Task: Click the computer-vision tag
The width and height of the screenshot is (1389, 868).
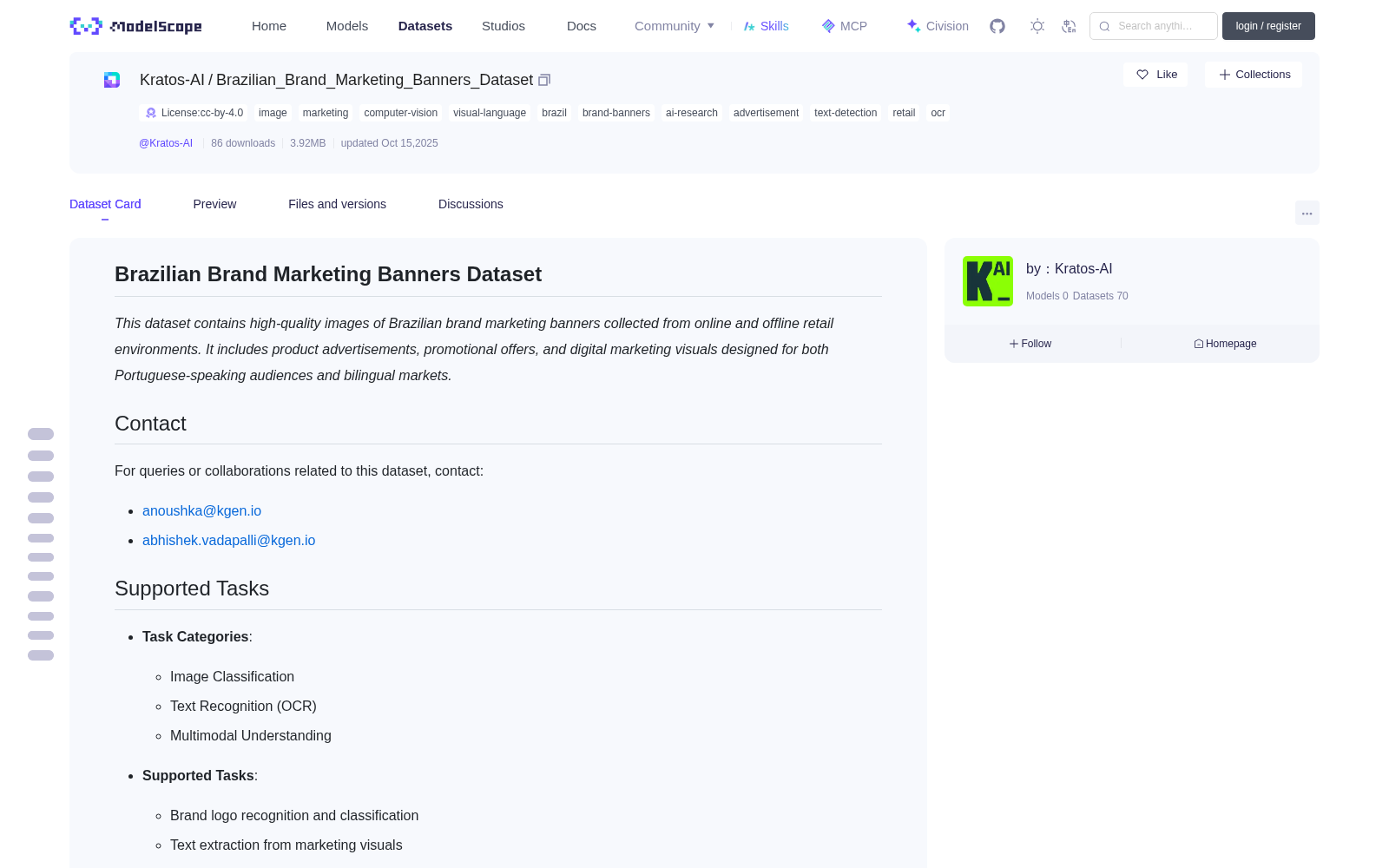Action: point(401,113)
